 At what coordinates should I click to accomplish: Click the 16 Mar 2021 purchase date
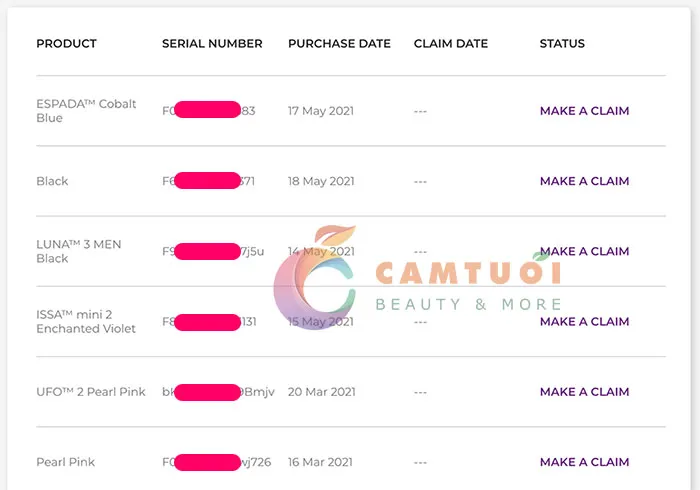coord(320,462)
